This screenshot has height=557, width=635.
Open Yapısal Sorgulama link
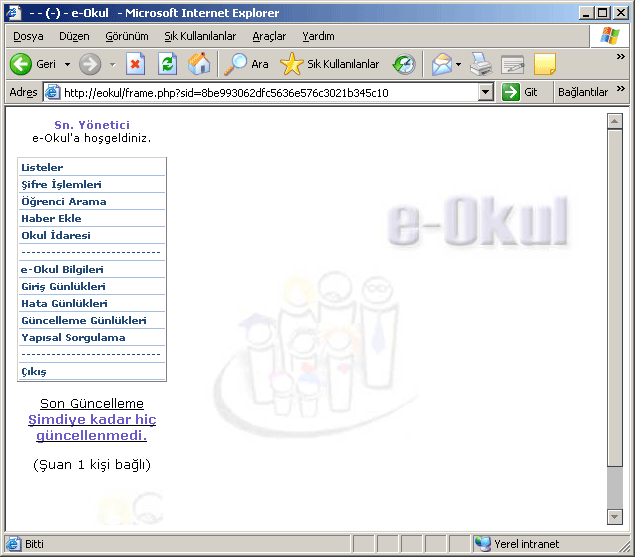[73, 337]
